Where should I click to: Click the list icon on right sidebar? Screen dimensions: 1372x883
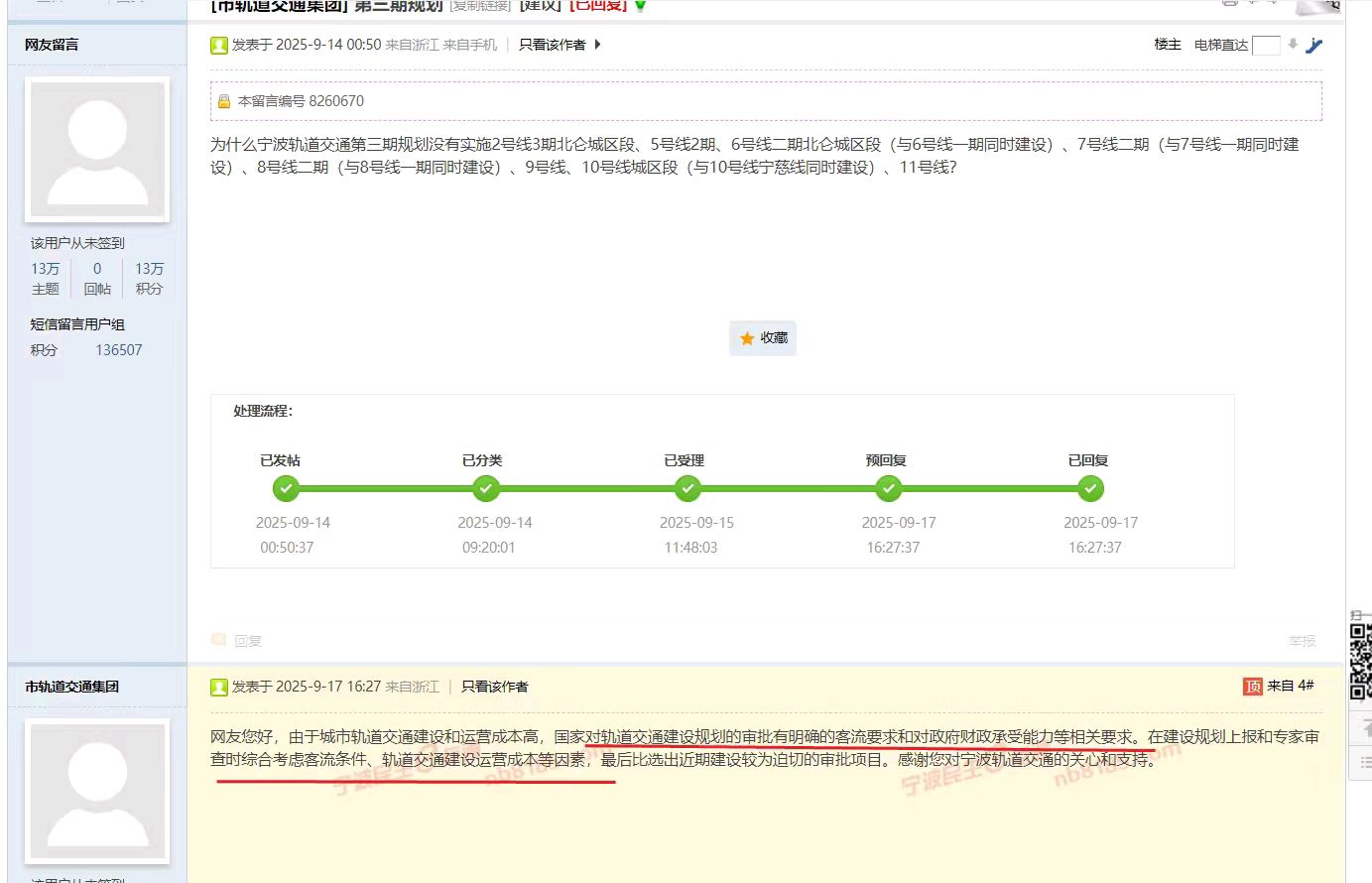1364,762
